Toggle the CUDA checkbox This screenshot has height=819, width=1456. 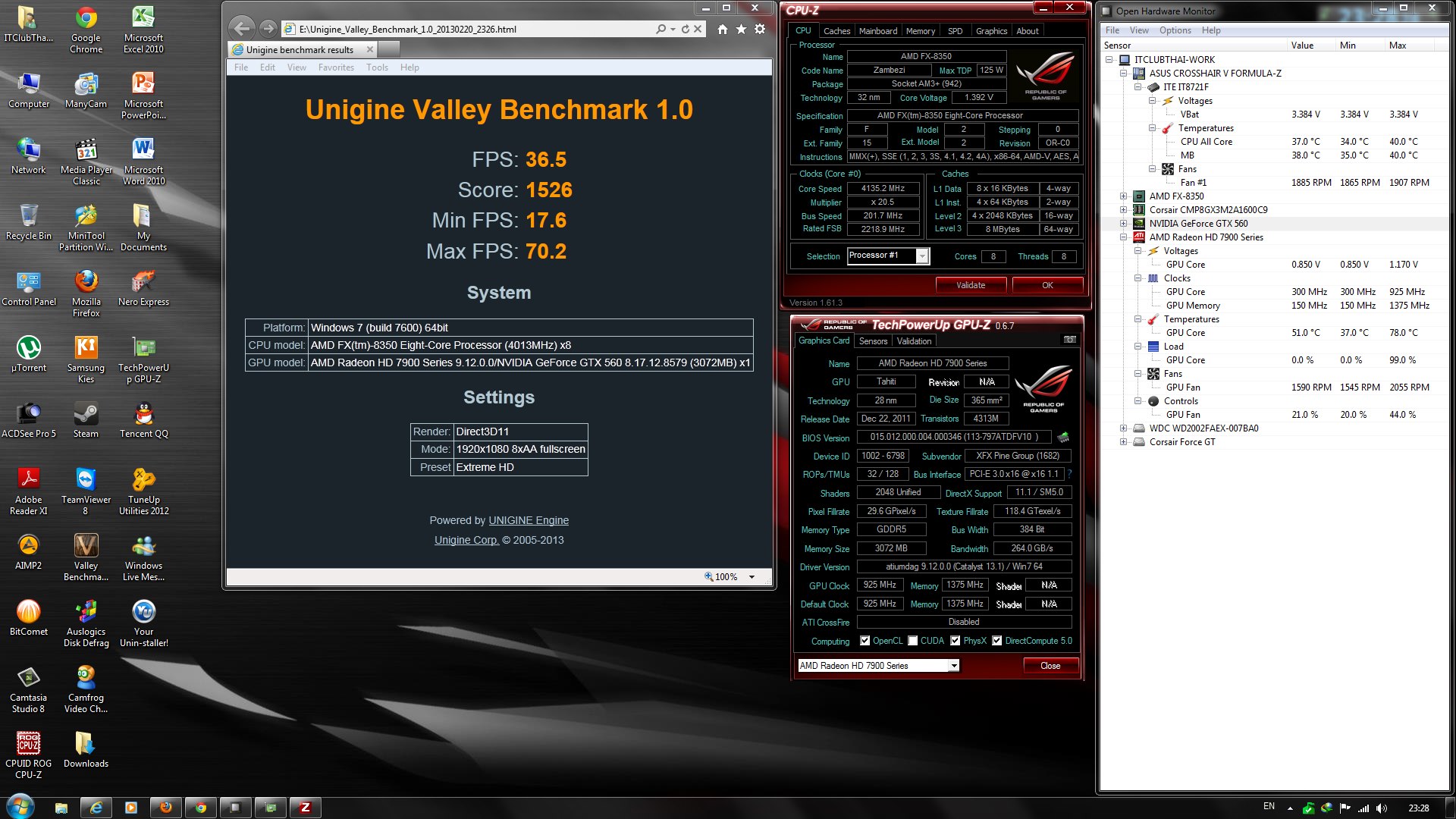click(x=912, y=641)
